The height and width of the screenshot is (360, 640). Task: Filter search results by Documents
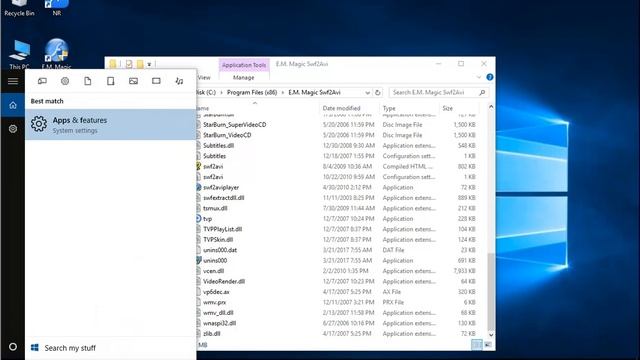(88, 81)
